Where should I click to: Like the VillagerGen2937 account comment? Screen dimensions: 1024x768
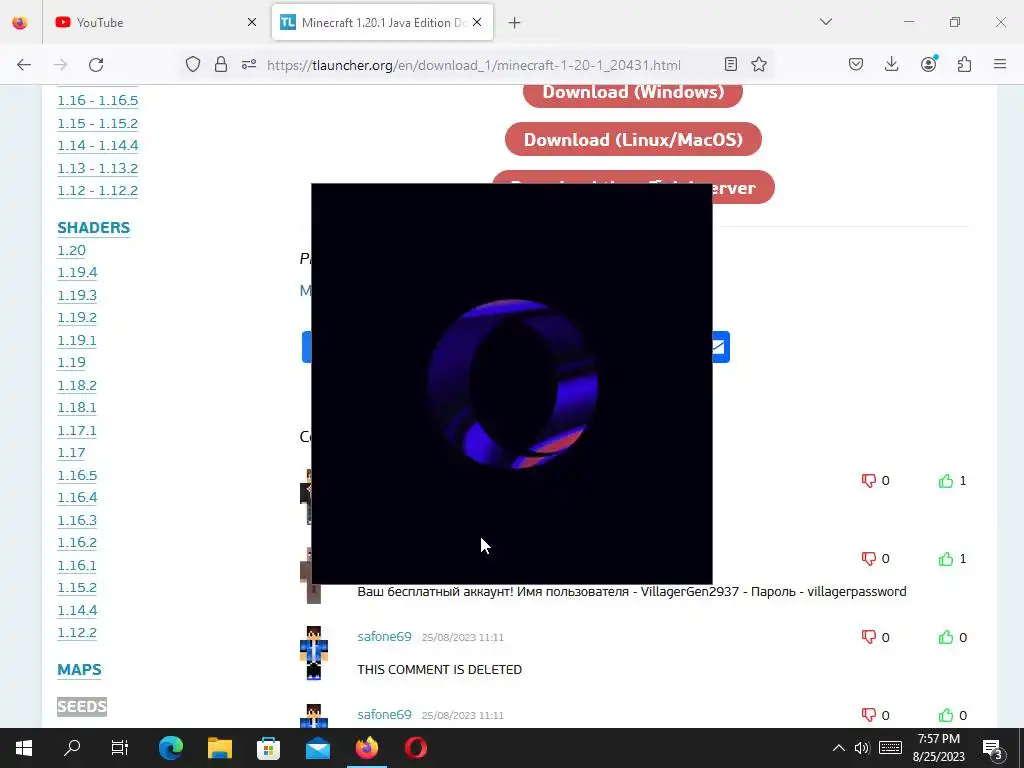(x=946, y=559)
